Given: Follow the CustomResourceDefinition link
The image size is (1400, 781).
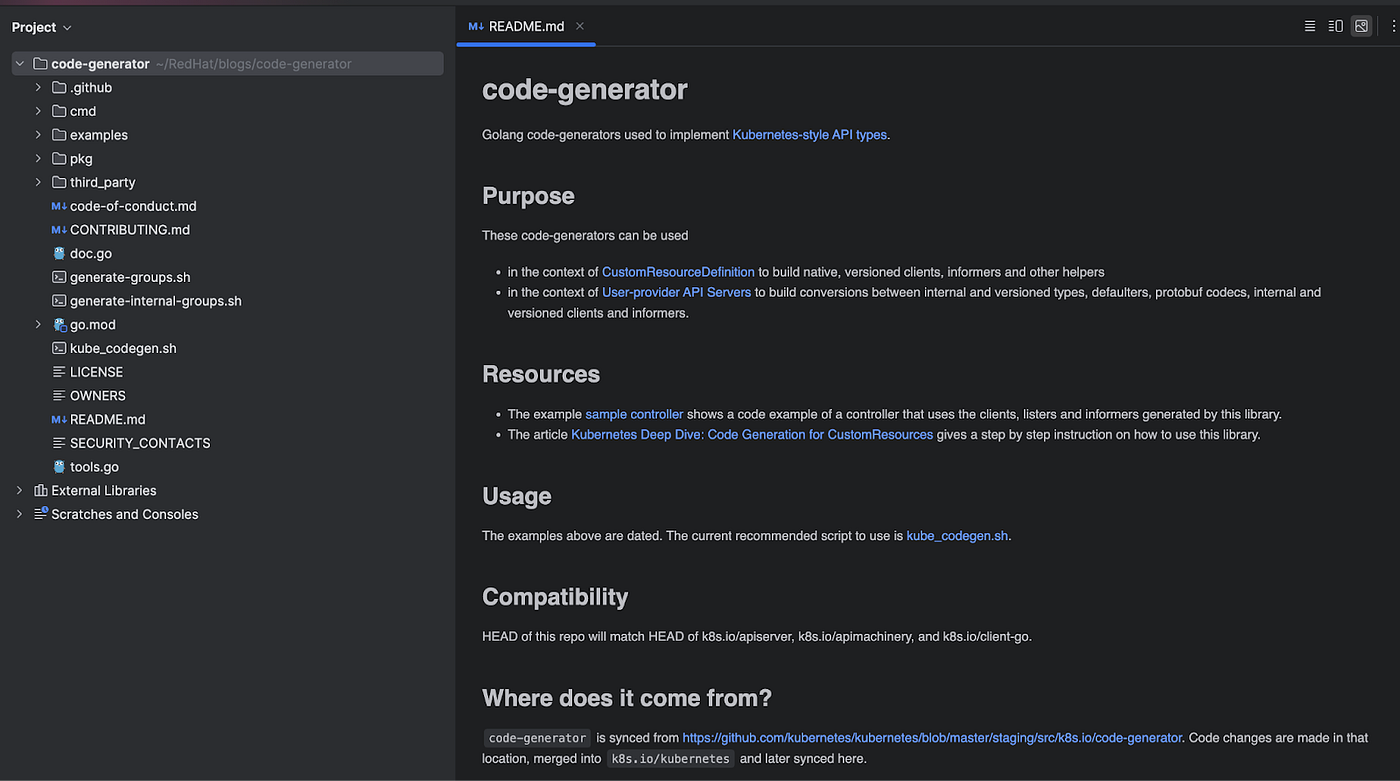Looking at the screenshot, I should (678, 272).
